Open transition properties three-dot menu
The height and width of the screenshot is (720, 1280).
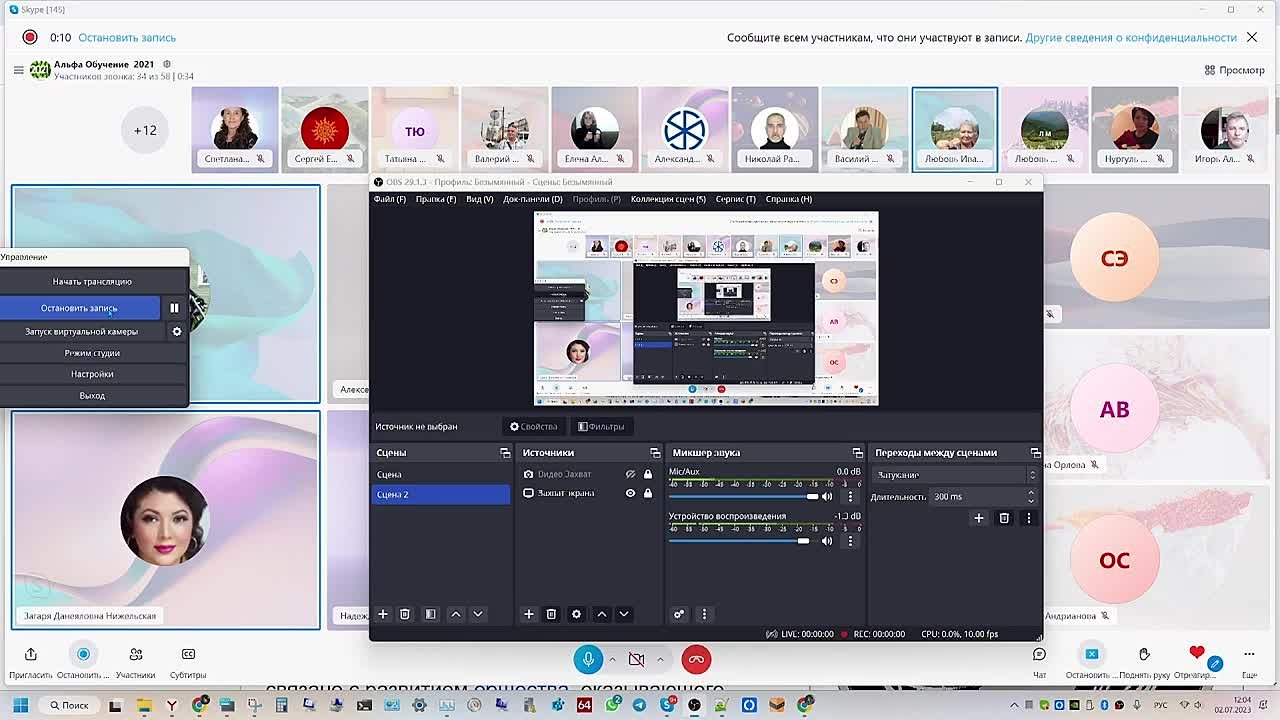click(x=1028, y=518)
